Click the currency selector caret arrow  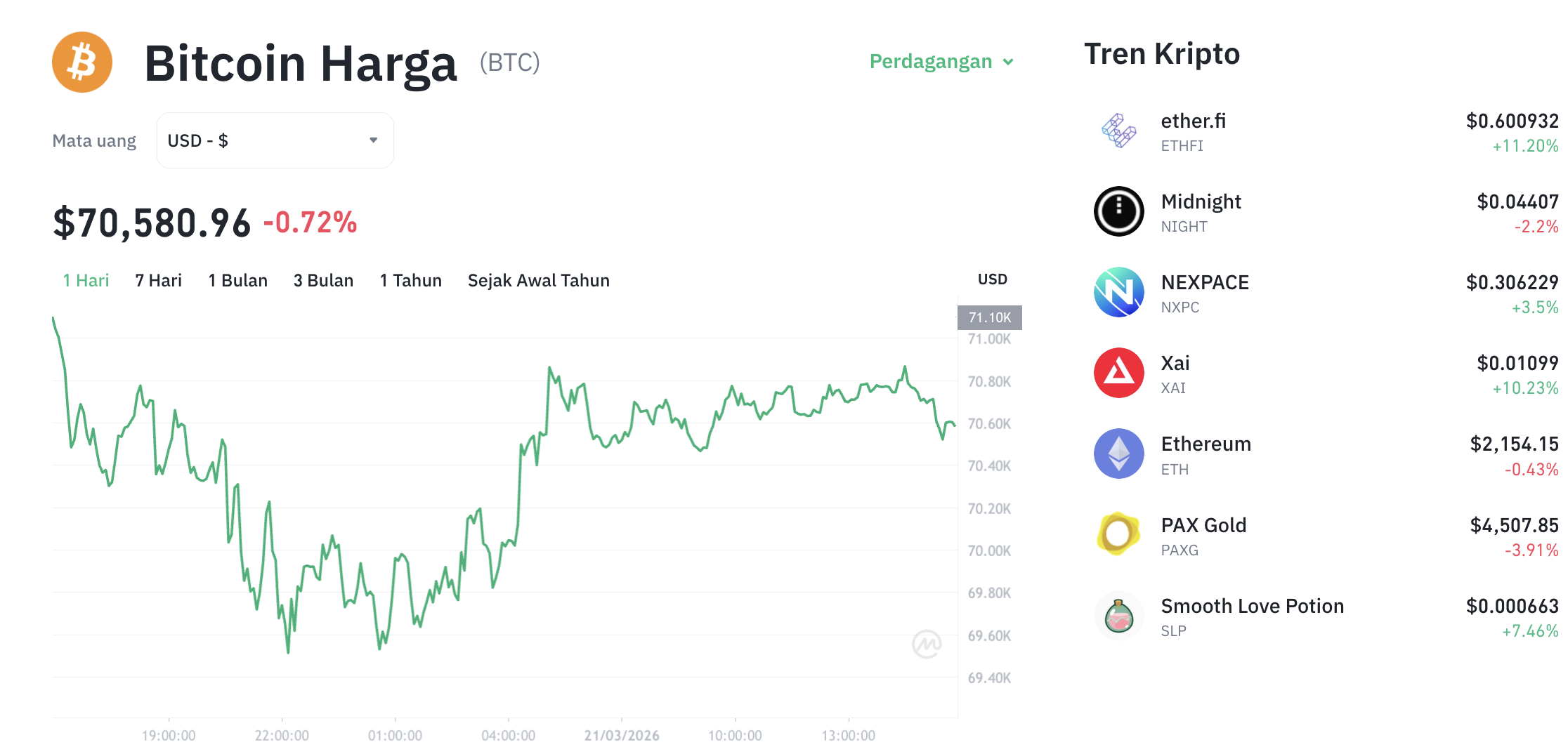tap(374, 140)
